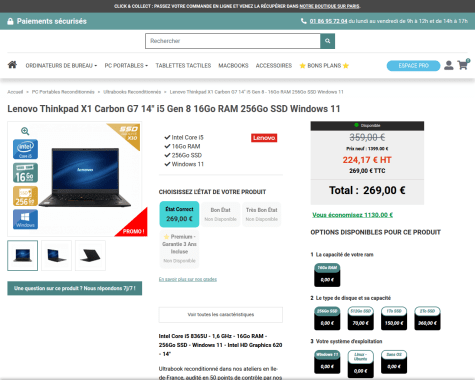This screenshot has width=475, height=380.
Task: Open the user account icon
Action: point(449,65)
